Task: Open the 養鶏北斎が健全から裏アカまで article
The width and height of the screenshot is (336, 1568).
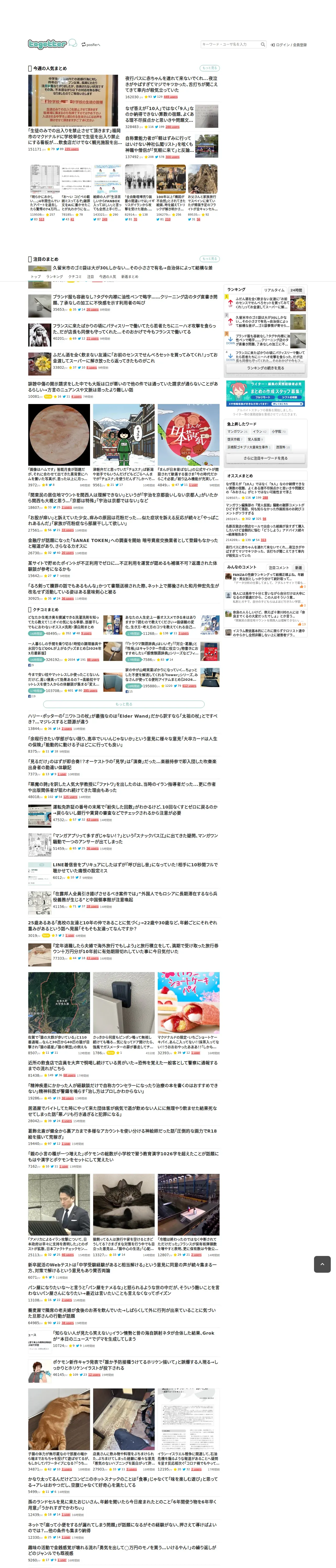Action: pyautogui.click(x=122, y=1134)
